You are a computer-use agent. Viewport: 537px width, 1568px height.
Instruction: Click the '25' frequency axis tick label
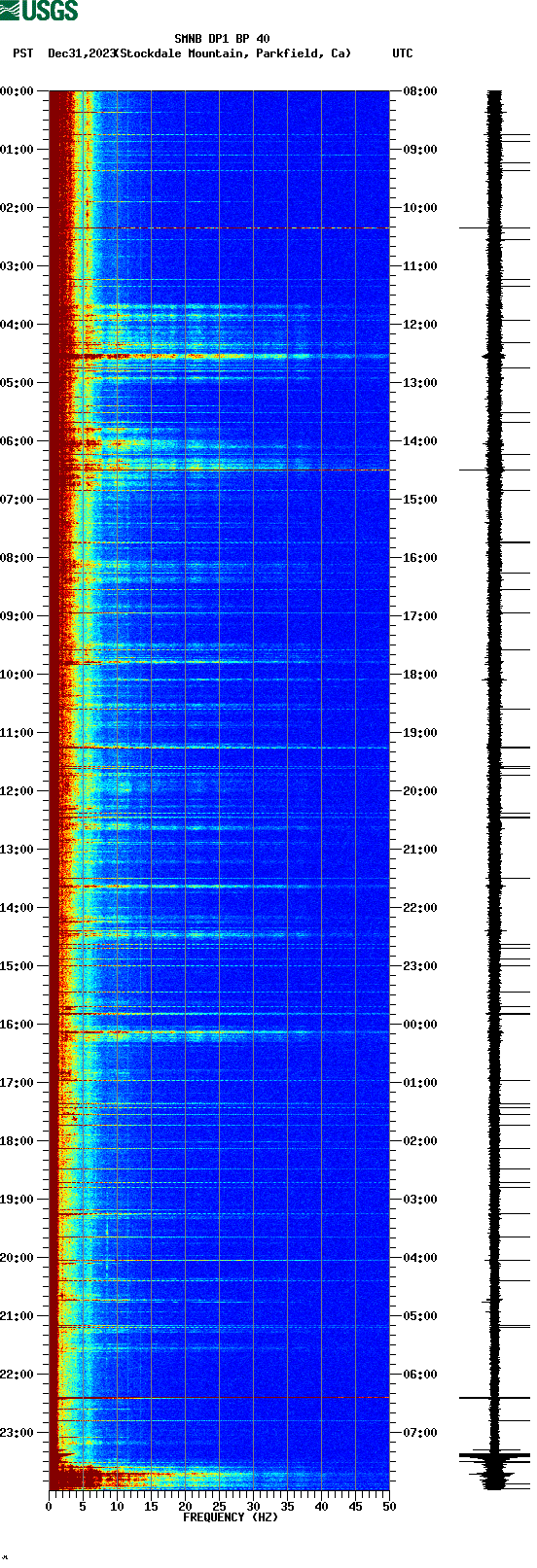click(219, 1507)
